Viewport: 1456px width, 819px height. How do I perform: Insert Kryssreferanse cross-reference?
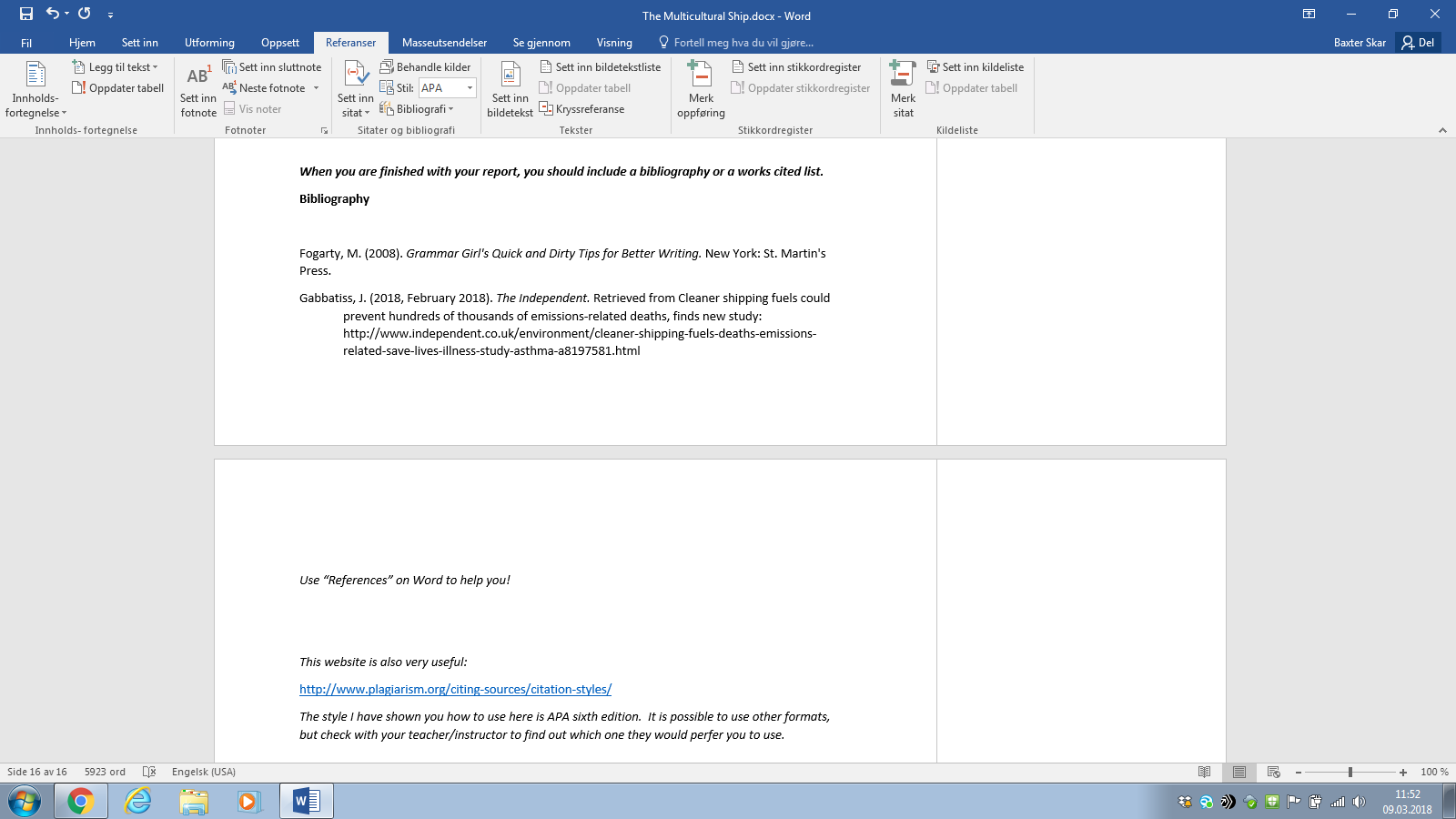coord(582,109)
